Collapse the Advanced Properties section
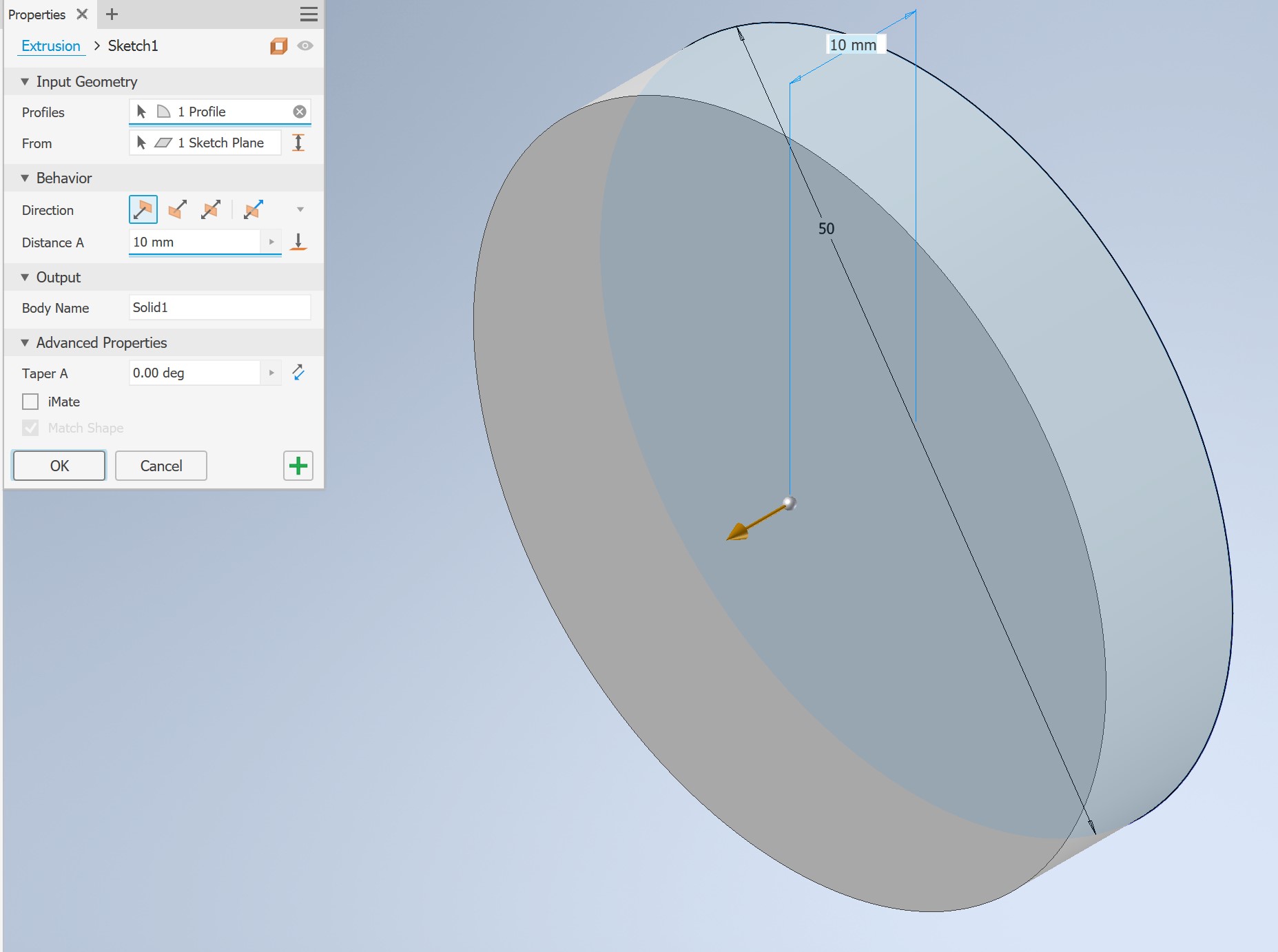 click(x=25, y=342)
